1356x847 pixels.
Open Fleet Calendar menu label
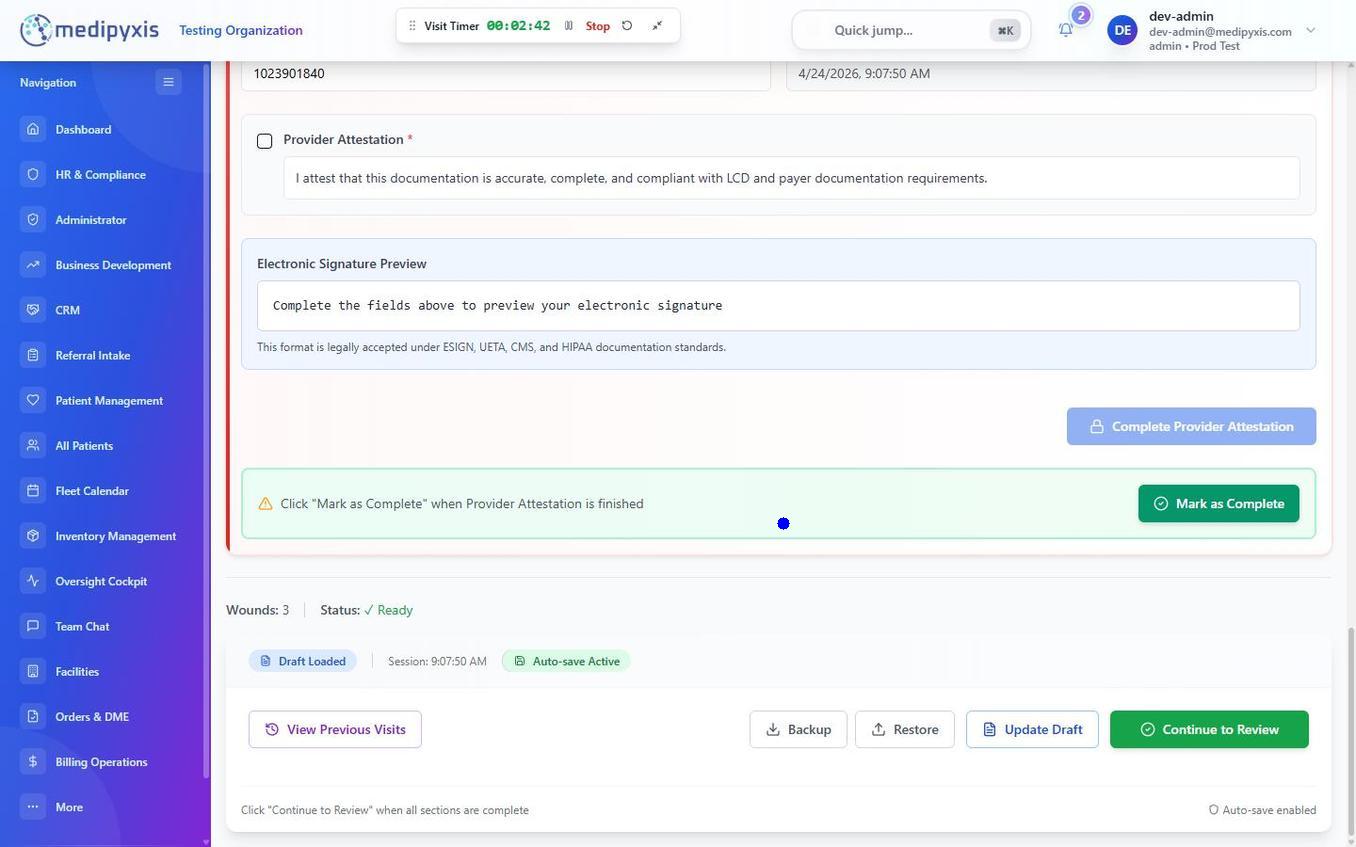[92, 491]
